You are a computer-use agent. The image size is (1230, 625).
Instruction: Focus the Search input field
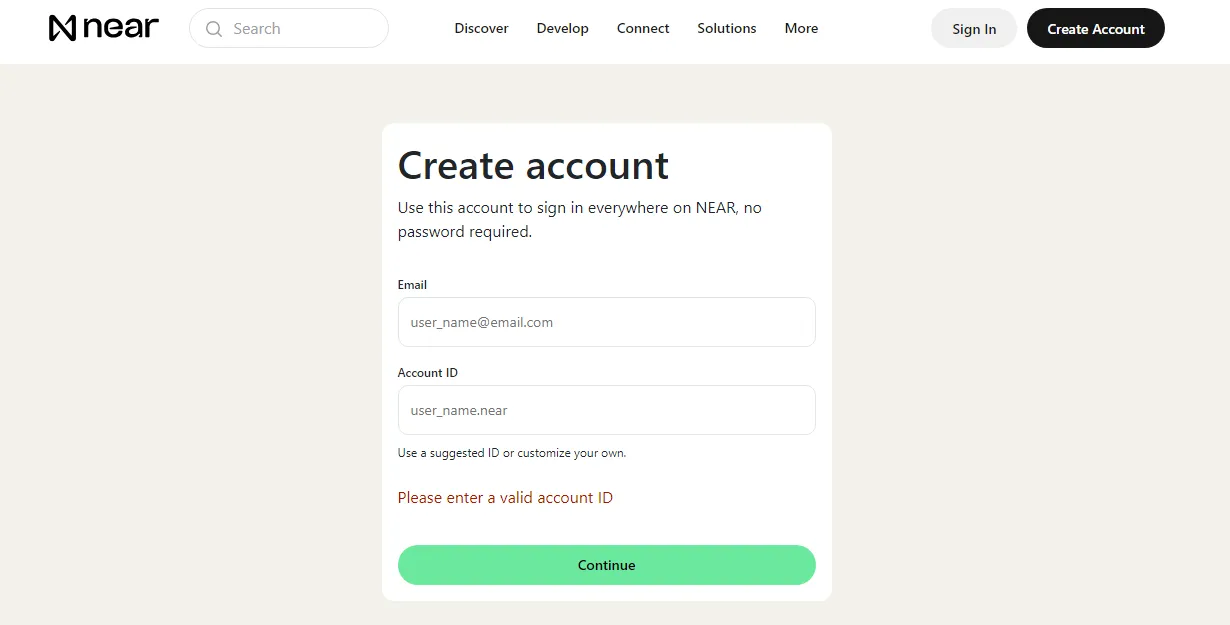(289, 28)
